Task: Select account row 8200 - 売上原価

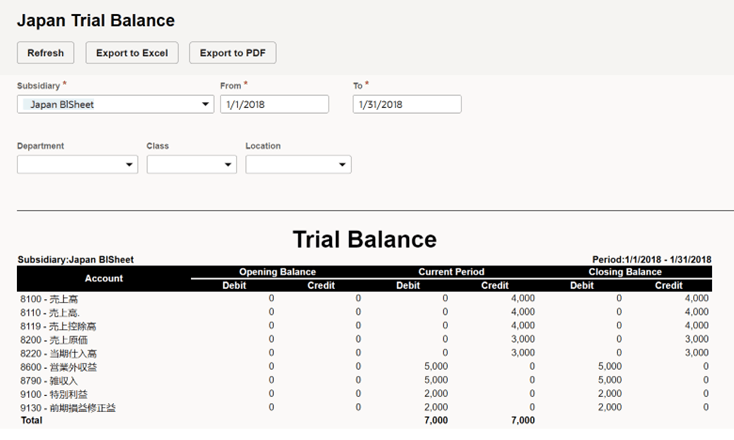Action: (x=54, y=340)
